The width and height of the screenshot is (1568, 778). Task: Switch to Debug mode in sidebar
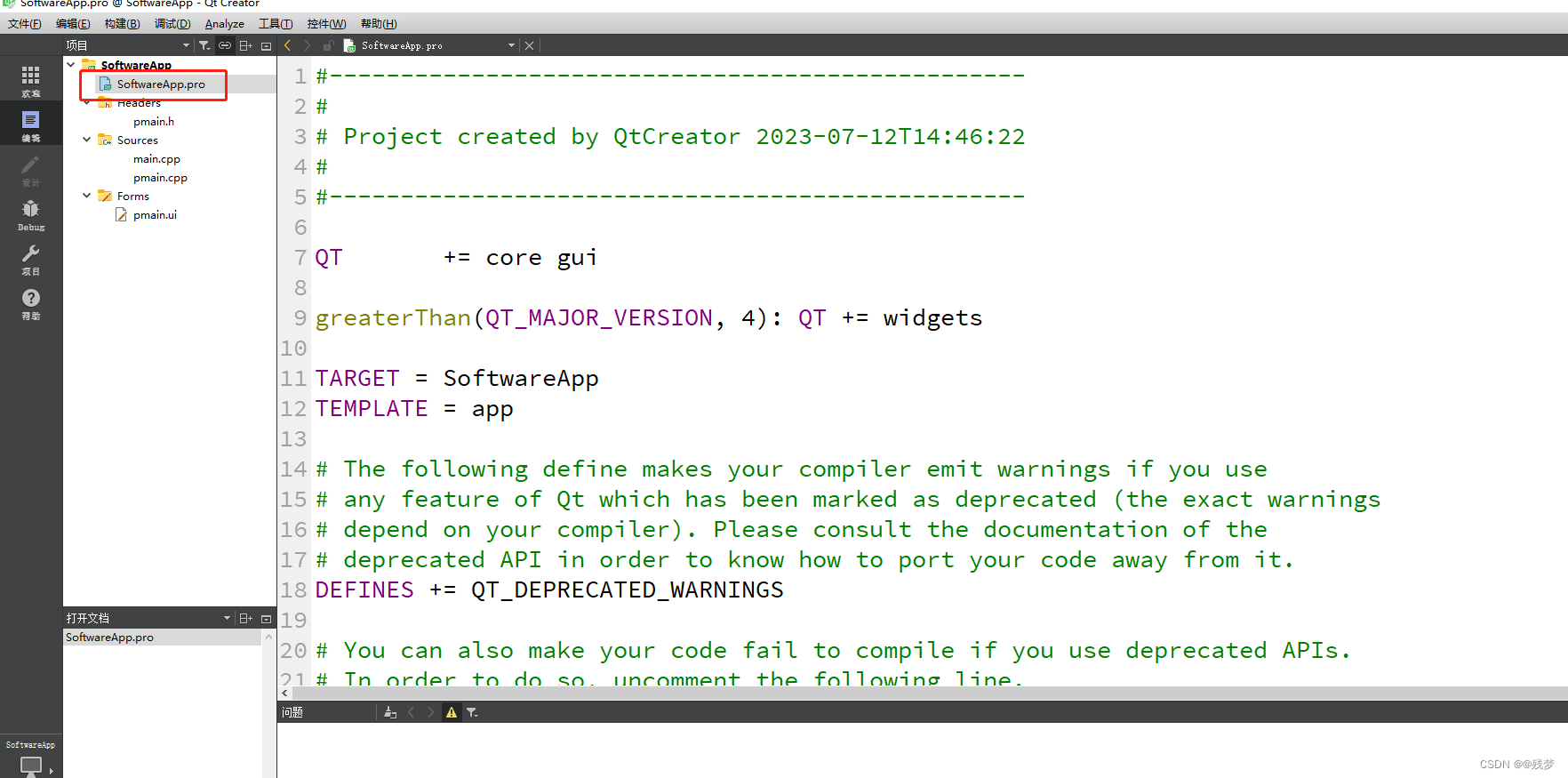[x=31, y=214]
